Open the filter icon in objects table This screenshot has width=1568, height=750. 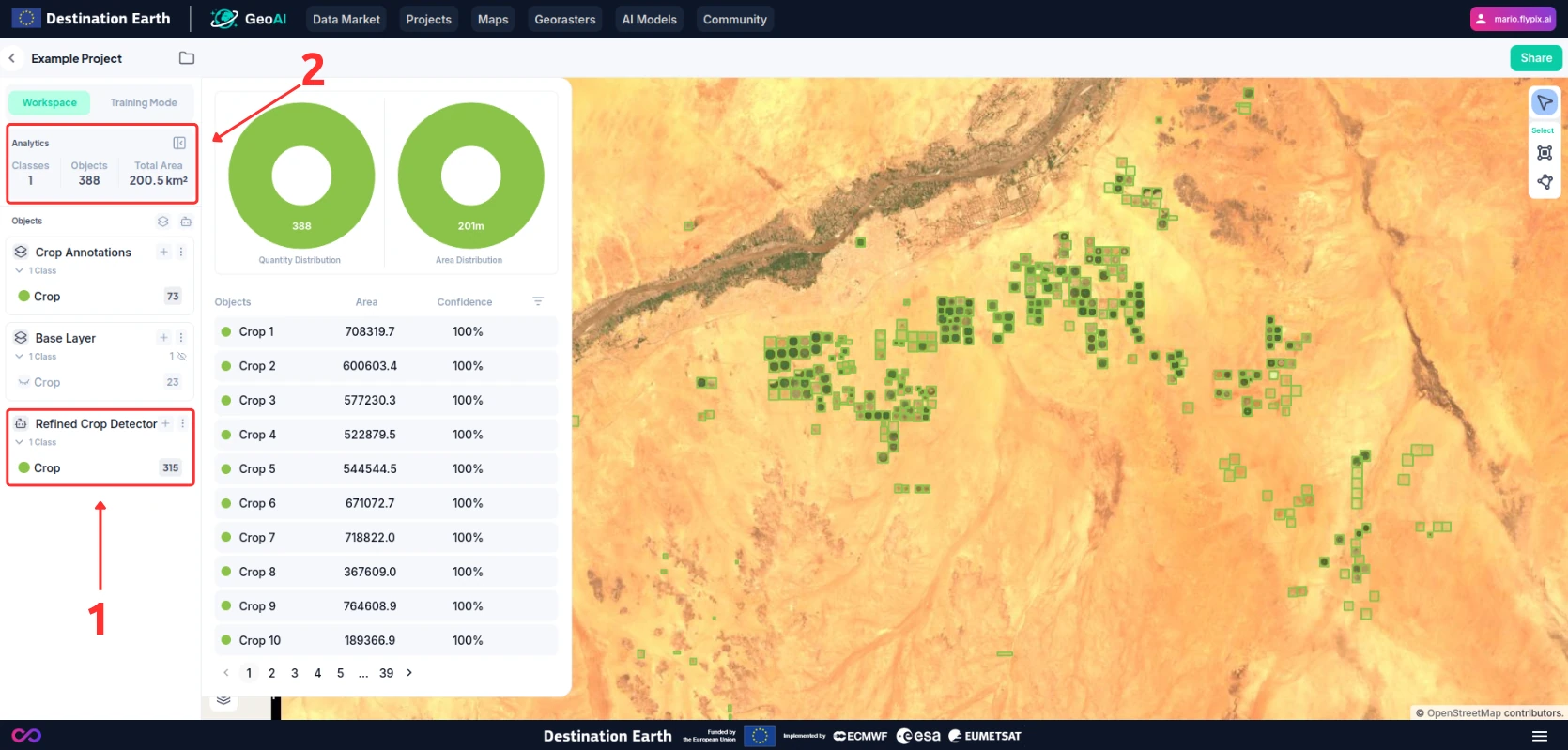coord(538,301)
